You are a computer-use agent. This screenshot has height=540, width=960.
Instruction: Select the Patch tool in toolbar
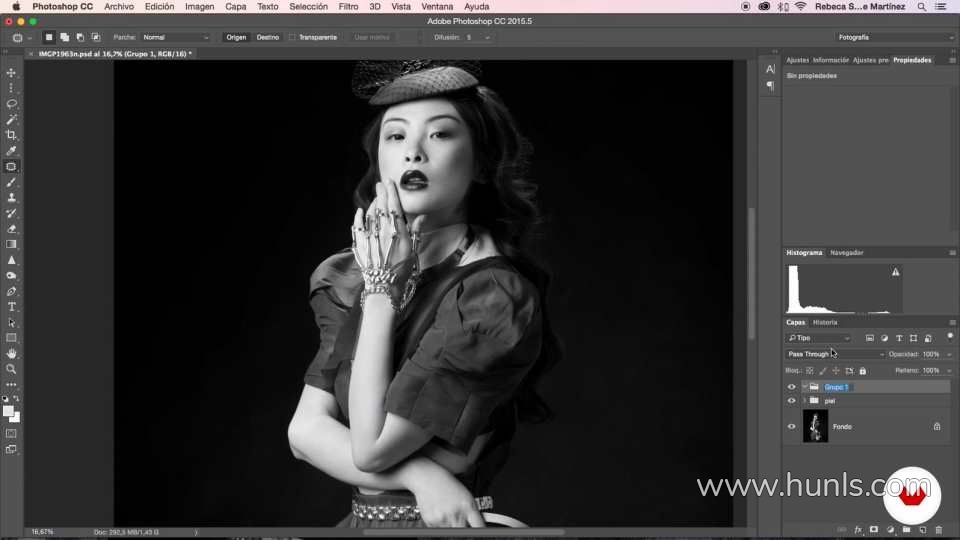pyautogui.click(x=11, y=167)
